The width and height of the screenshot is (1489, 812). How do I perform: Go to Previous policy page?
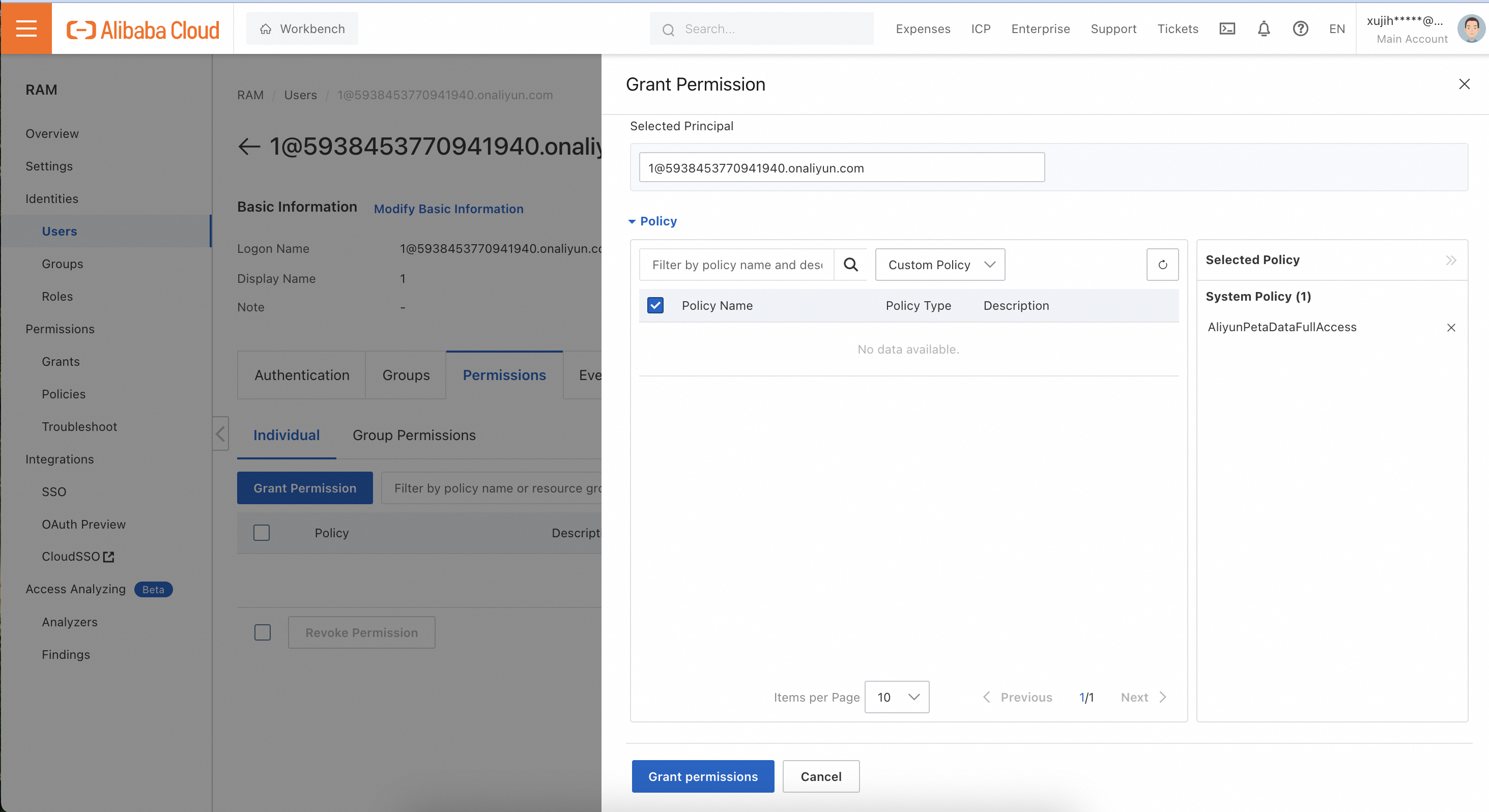coord(1018,697)
